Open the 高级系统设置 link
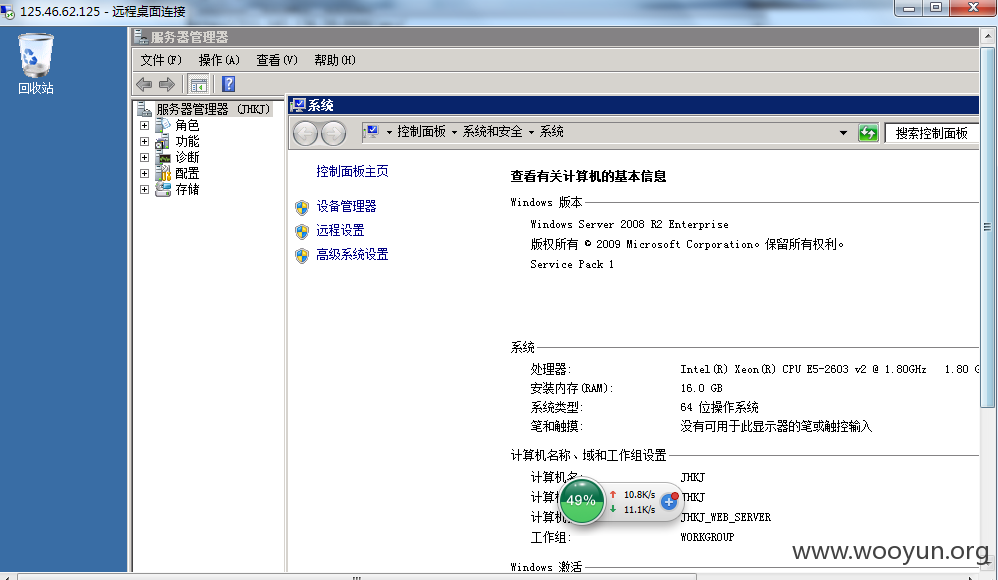The image size is (998, 580). (352, 255)
